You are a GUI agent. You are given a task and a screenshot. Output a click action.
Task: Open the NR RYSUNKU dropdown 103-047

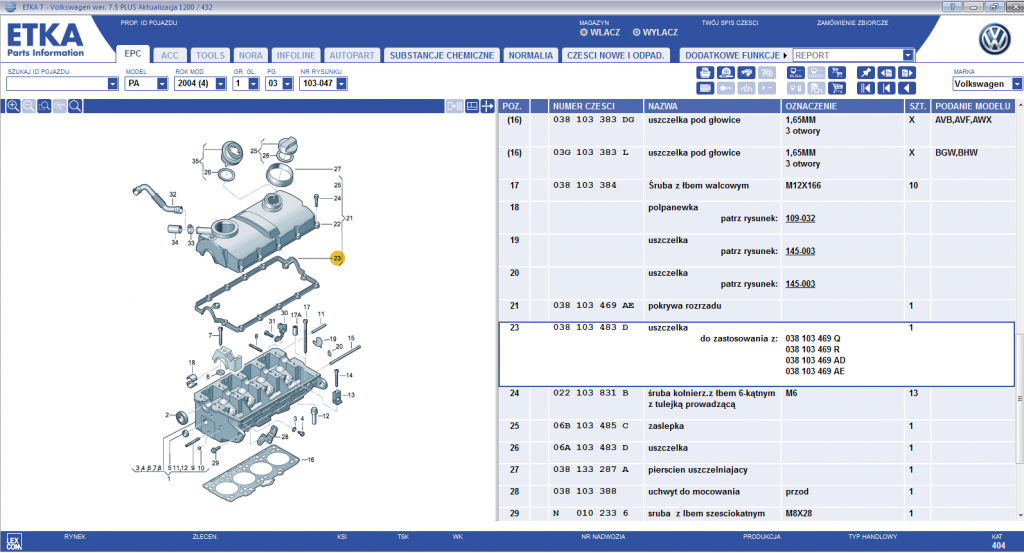pos(342,84)
